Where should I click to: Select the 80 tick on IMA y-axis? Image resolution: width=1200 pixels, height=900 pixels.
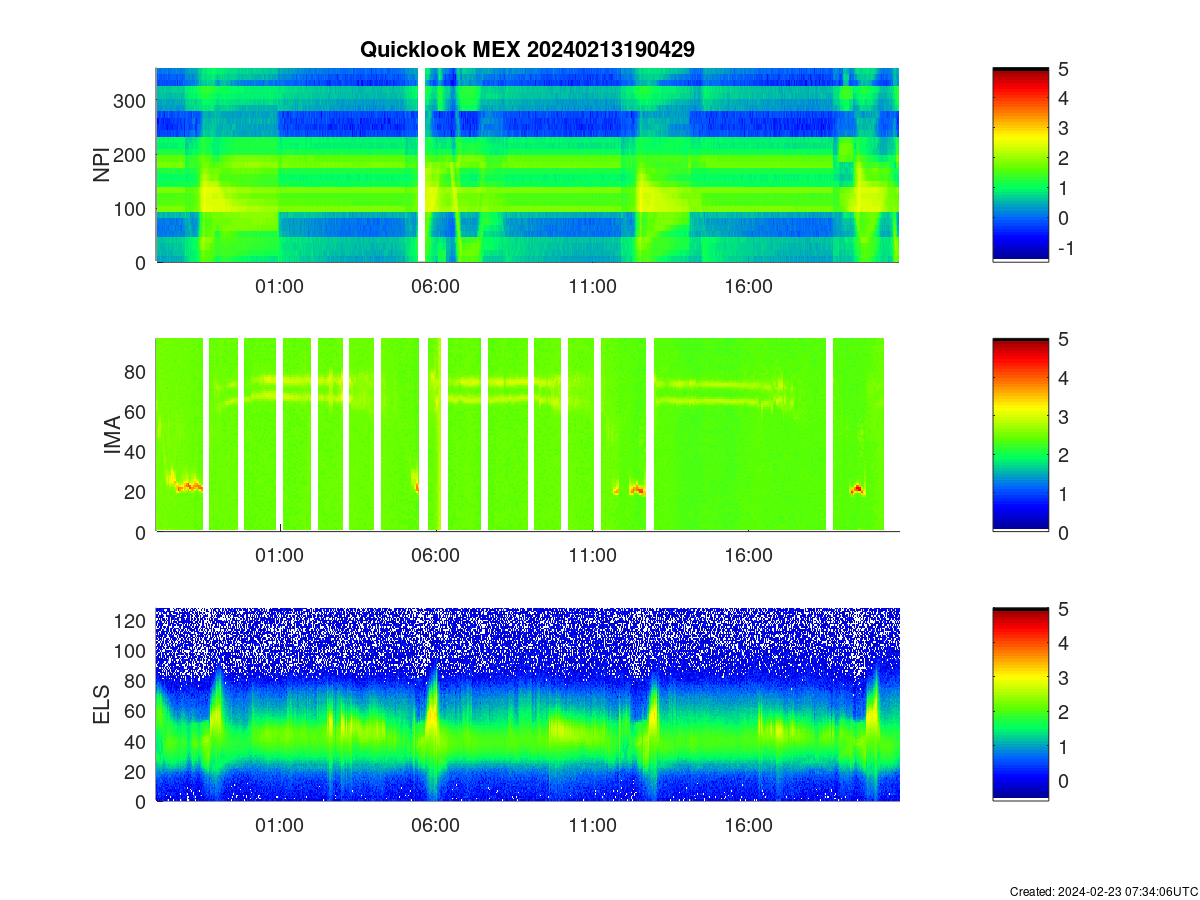point(135,371)
